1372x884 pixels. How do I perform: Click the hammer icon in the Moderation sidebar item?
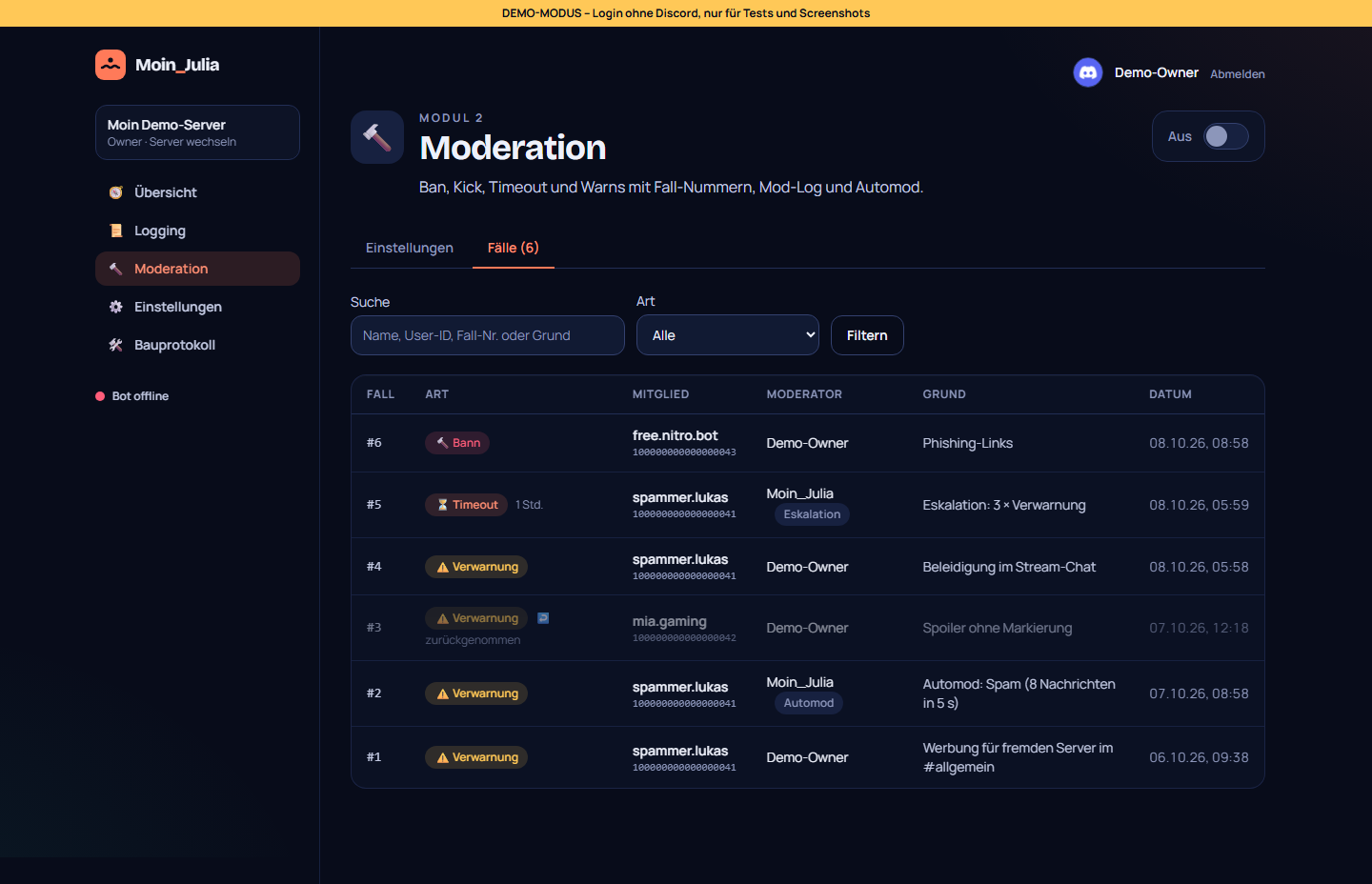coord(116,269)
